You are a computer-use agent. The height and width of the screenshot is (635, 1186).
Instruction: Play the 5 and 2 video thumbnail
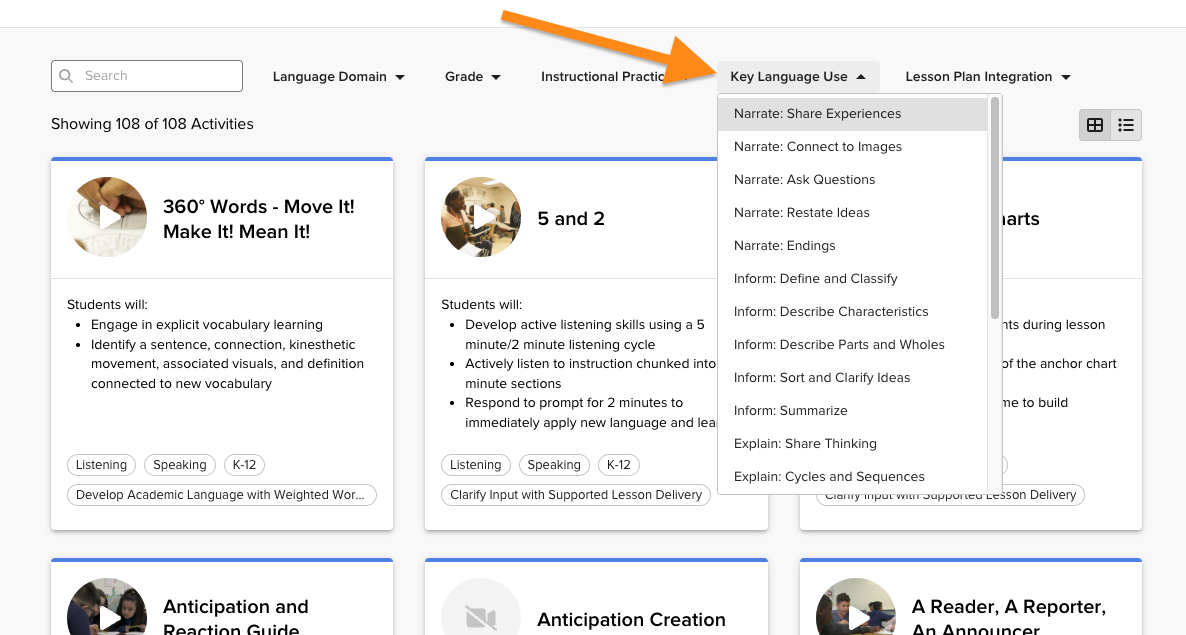[x=481, y=217]
